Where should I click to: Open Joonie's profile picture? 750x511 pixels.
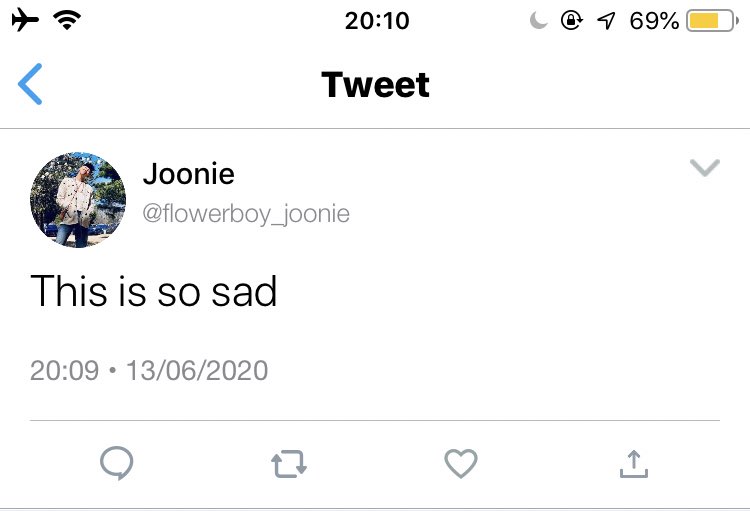pyautogui.click(x=78, y=200)
